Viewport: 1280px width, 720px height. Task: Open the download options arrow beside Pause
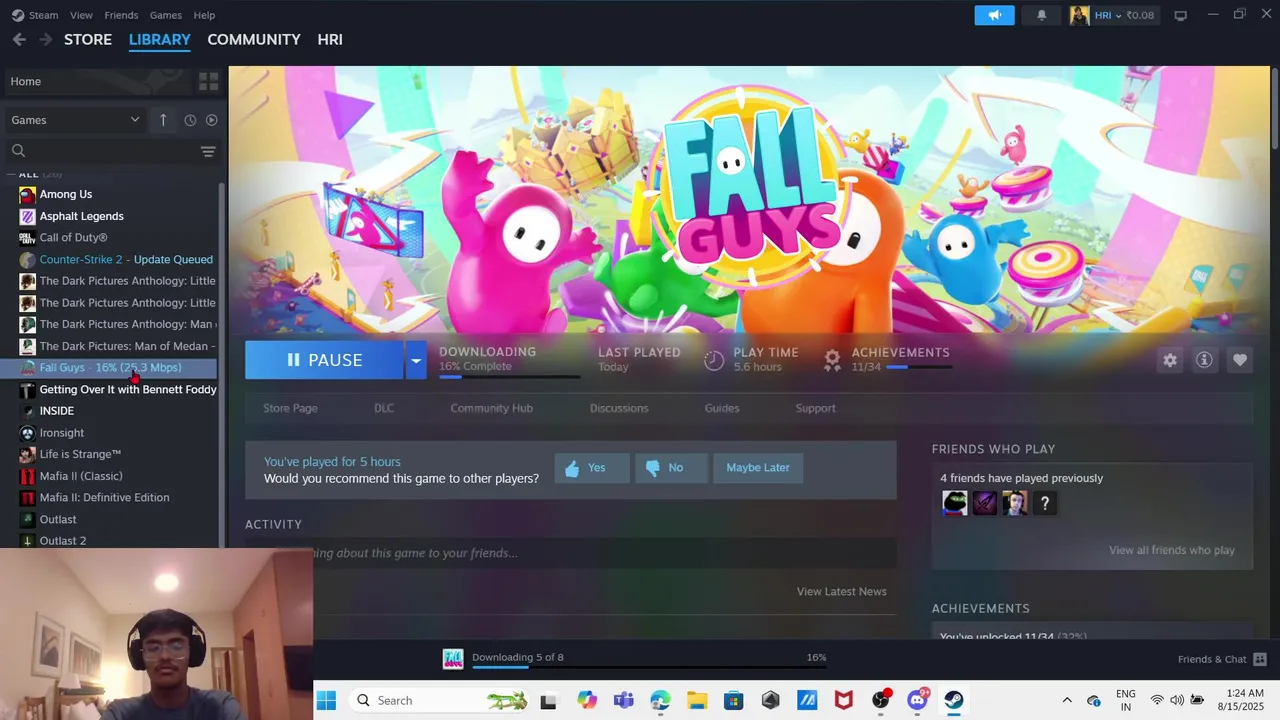(416, 360)
